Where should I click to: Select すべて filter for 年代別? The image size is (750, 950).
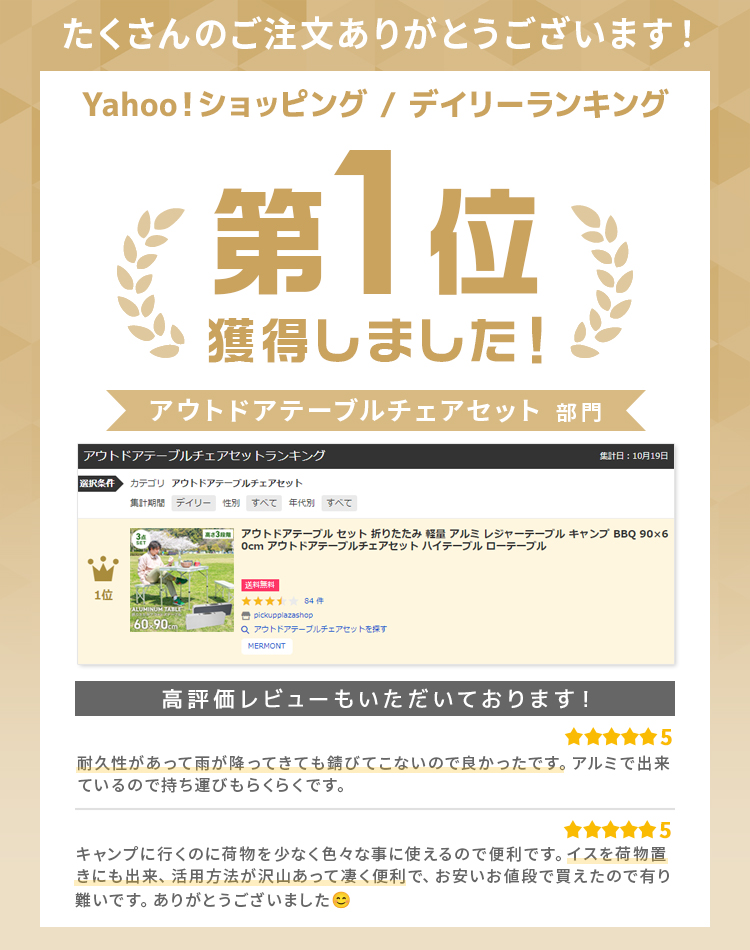coord(339,503)
